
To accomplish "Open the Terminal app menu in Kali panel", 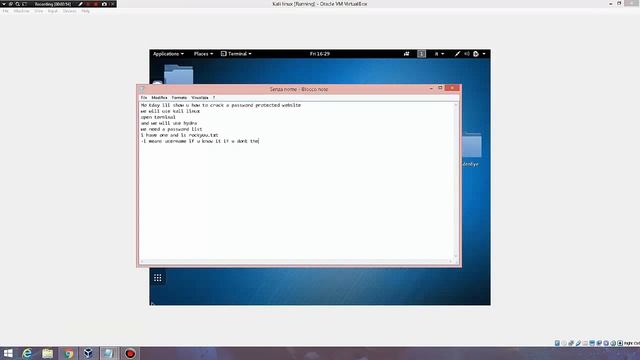I will [x=236, y=54].
